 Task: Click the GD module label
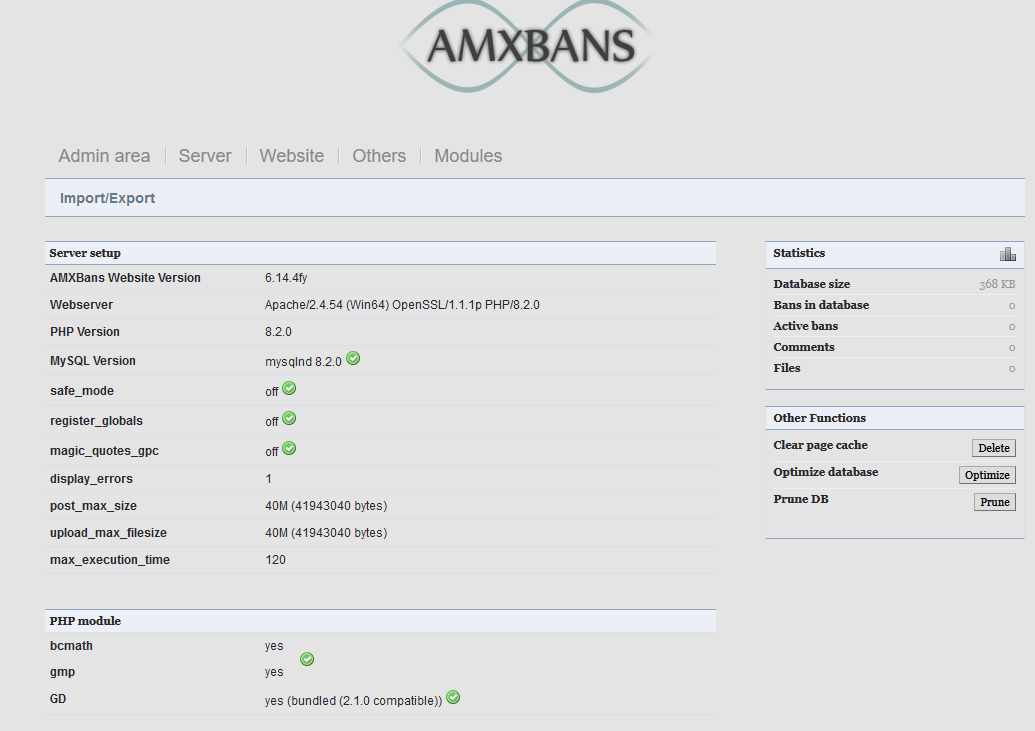point(57,699)
